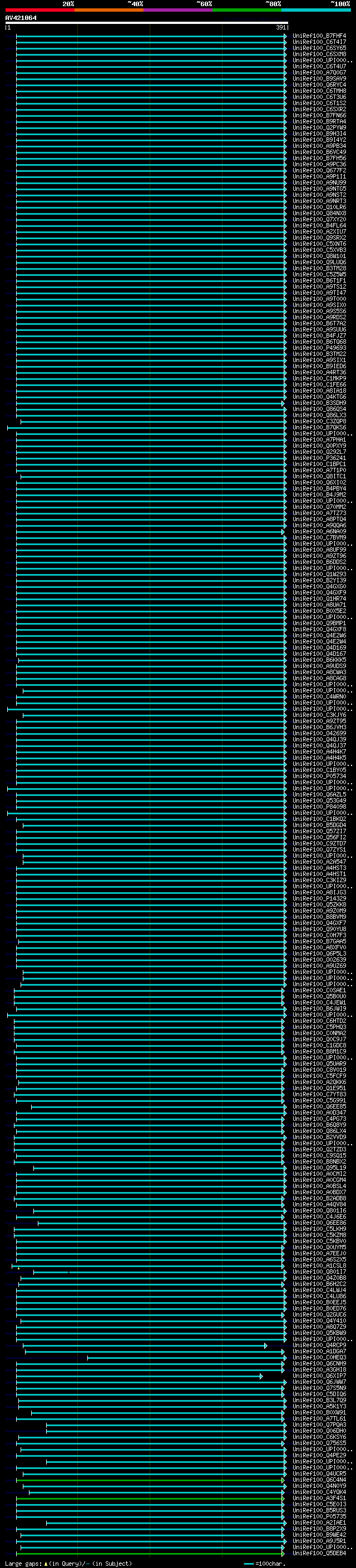Select hit label UniRef100_Q4UCR5
This screenshot has width=356, height=1568.
pos(319,1473)
